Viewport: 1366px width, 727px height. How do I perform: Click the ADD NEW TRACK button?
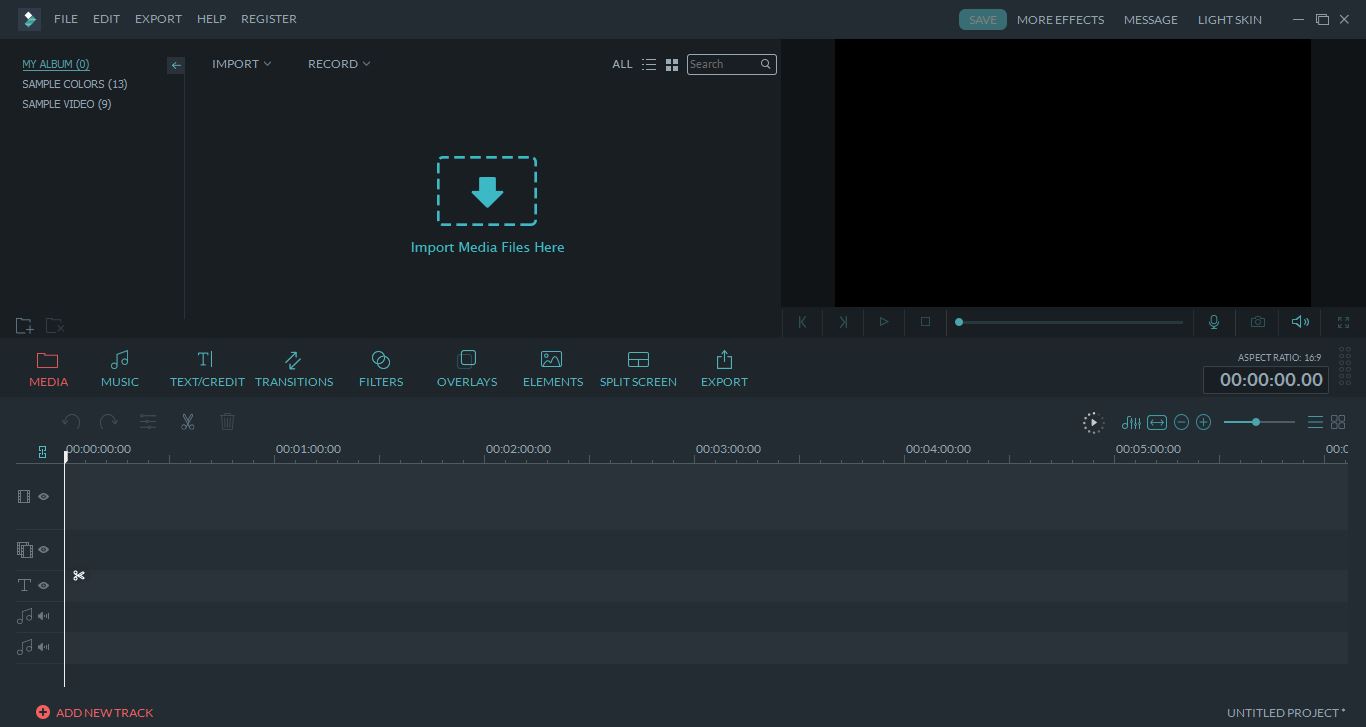pos(95,712)
